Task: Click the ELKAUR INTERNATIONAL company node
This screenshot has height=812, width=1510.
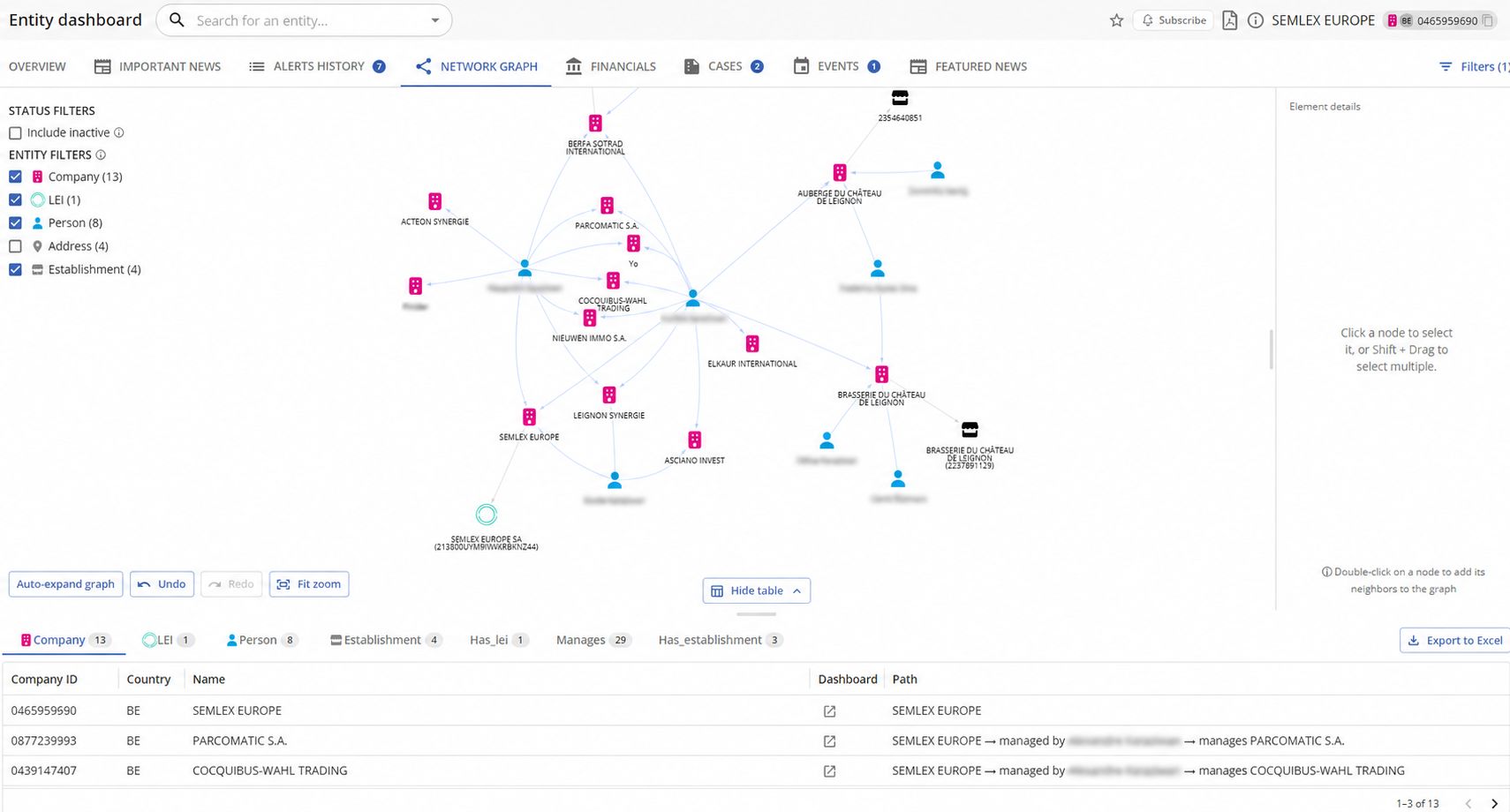Action: (752, 343)
